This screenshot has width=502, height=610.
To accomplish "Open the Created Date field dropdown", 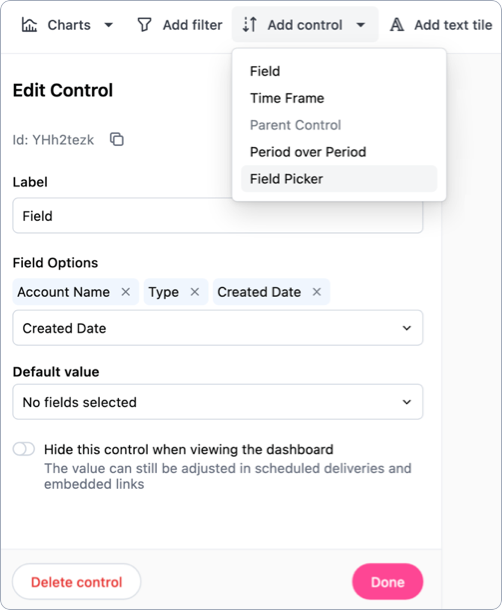I will (218, 328).
